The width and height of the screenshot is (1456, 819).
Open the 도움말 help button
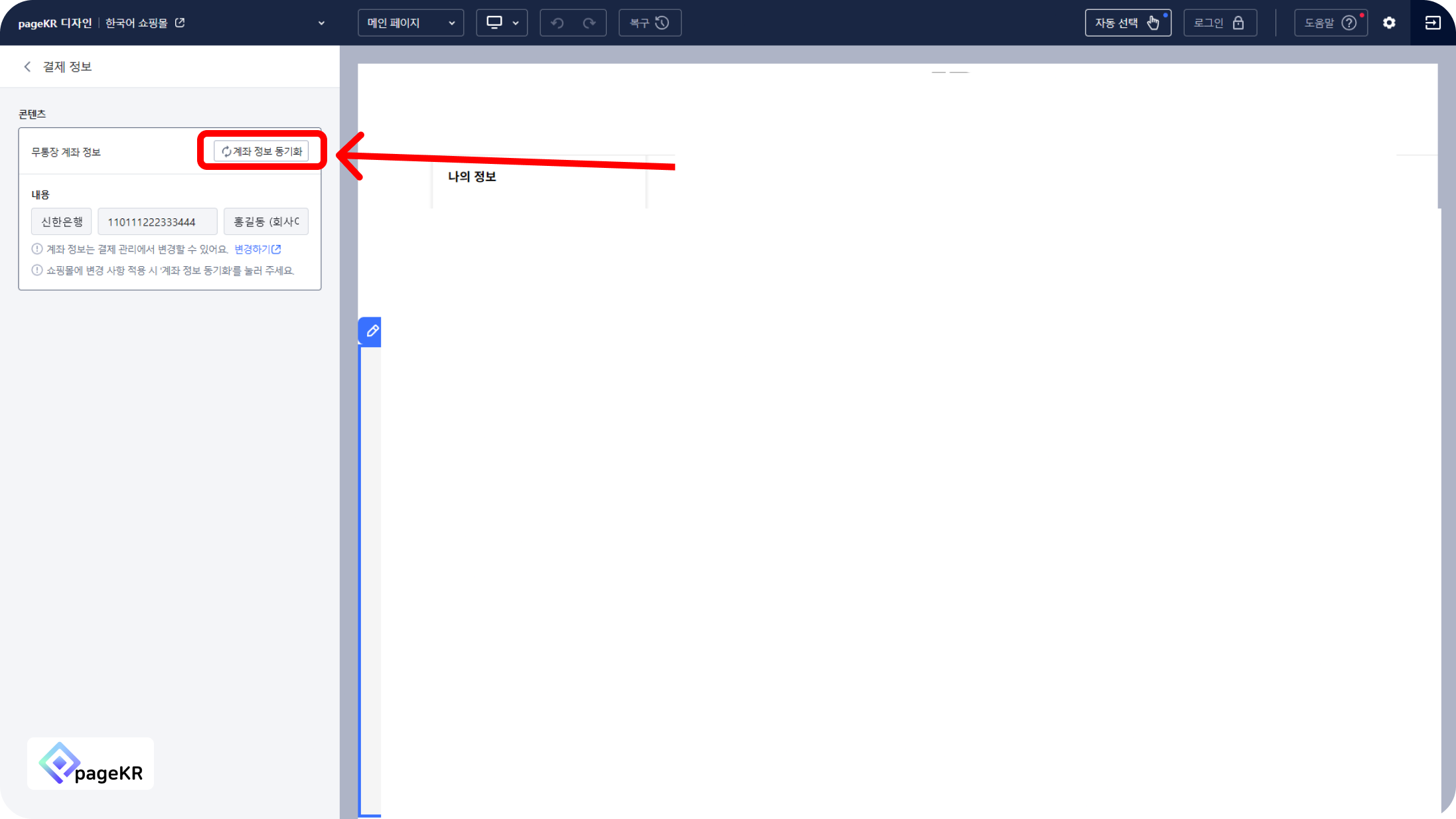coord(1330,23)
